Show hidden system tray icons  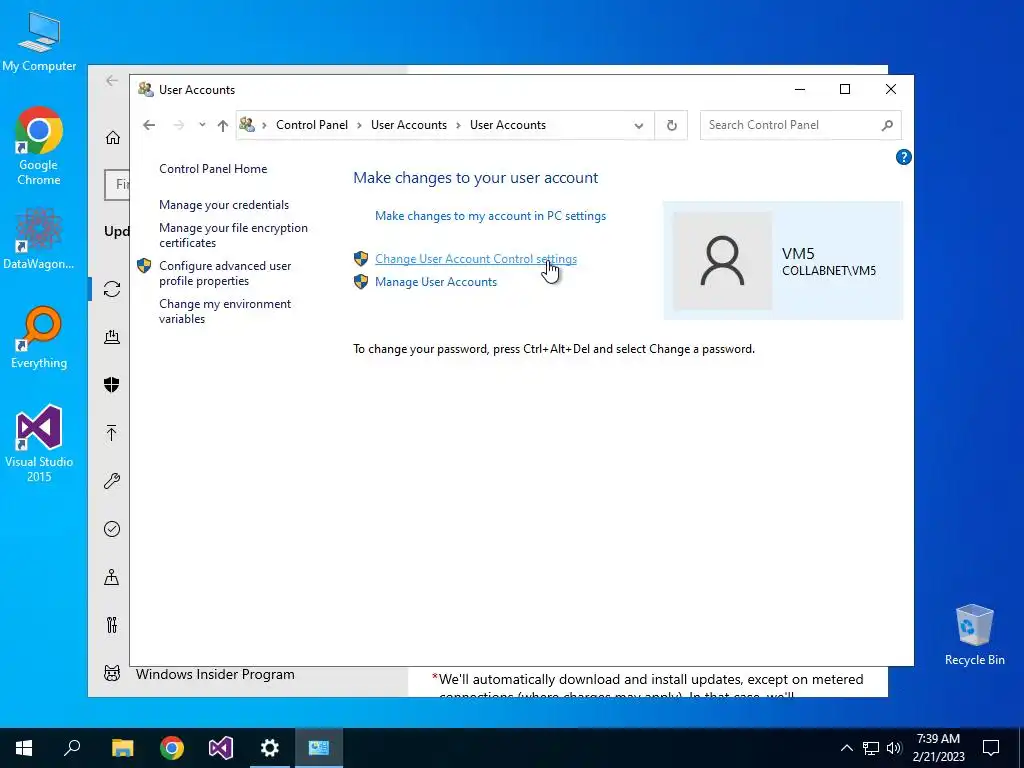846,748
